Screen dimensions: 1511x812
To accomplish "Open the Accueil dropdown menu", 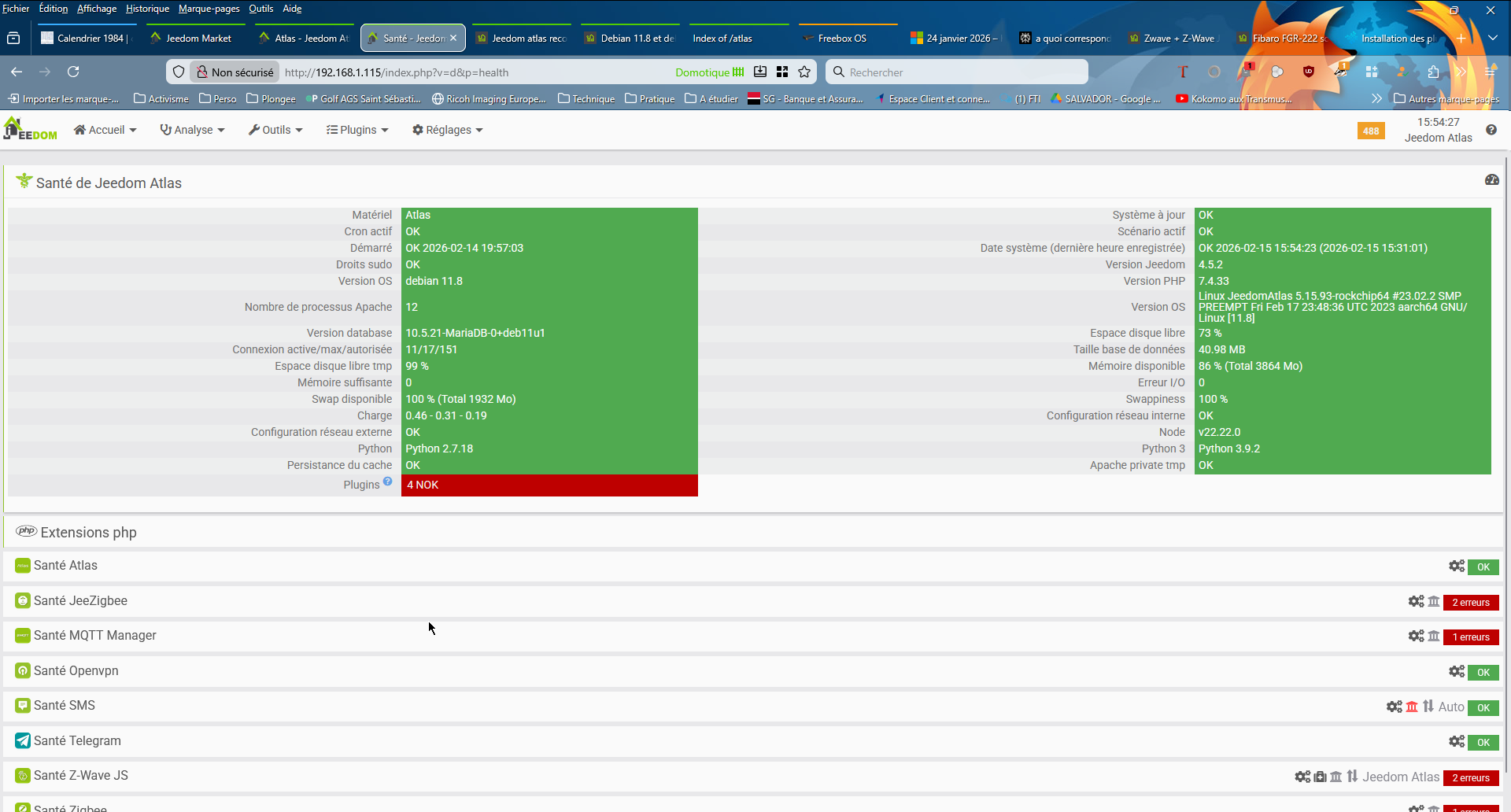I will point(105,130).
